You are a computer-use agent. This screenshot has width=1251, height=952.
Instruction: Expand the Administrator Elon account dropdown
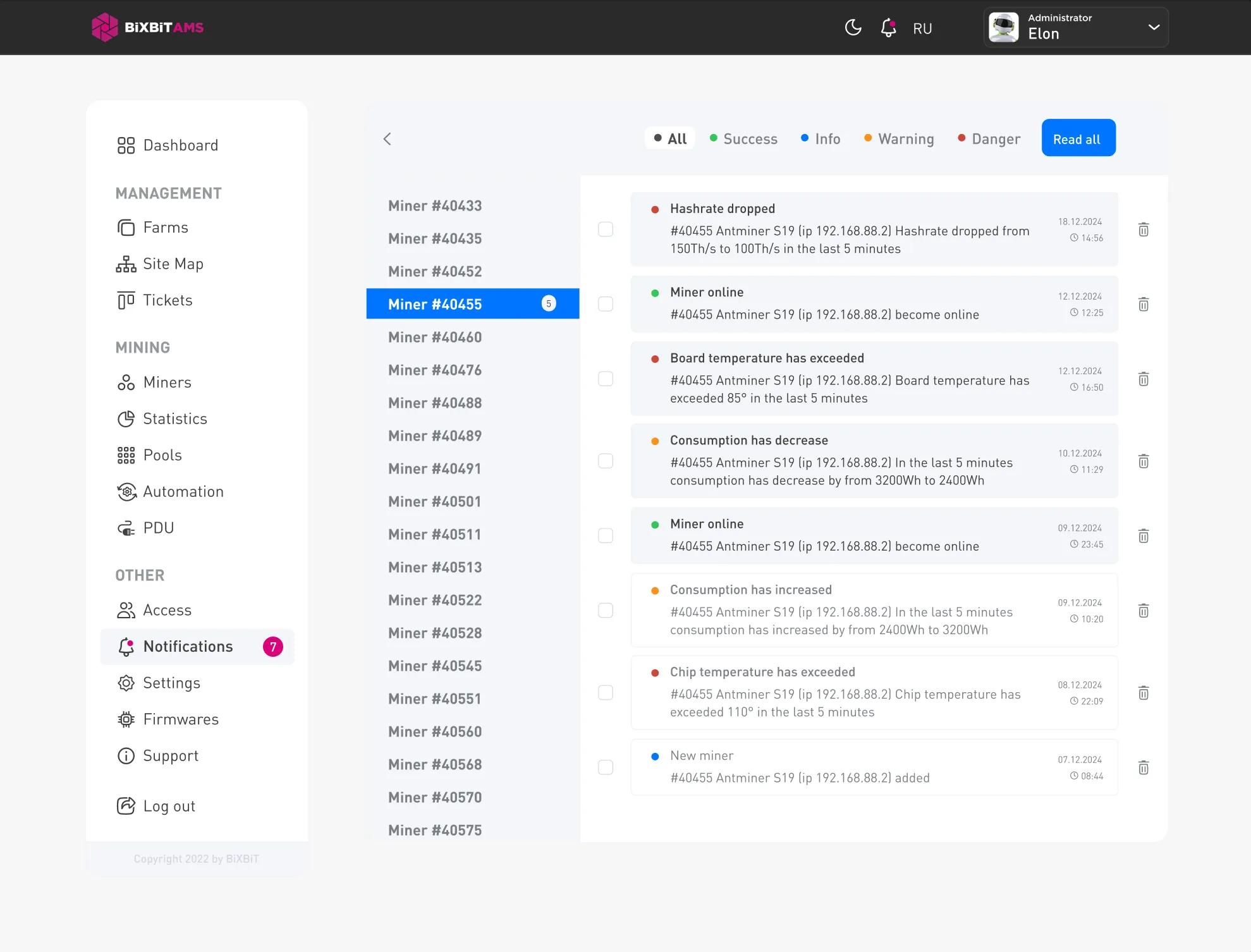point(1154,27)
